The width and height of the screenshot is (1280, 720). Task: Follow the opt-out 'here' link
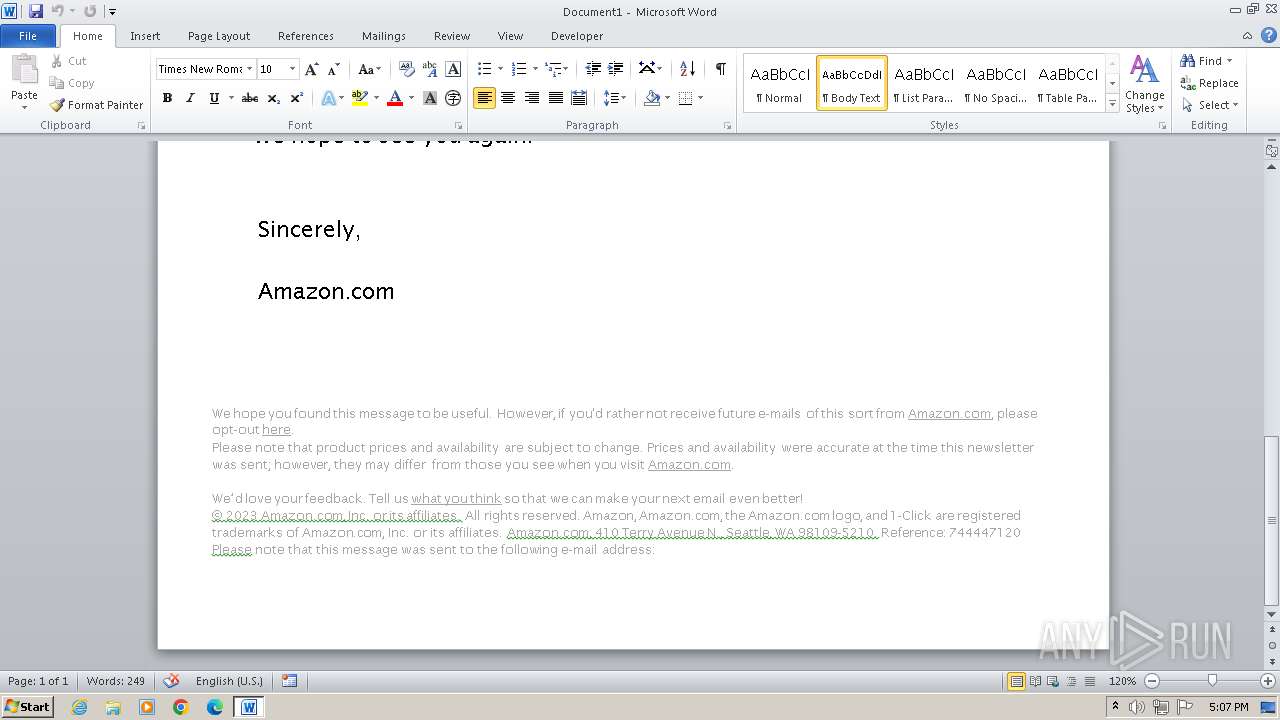(x=276, y=430)
